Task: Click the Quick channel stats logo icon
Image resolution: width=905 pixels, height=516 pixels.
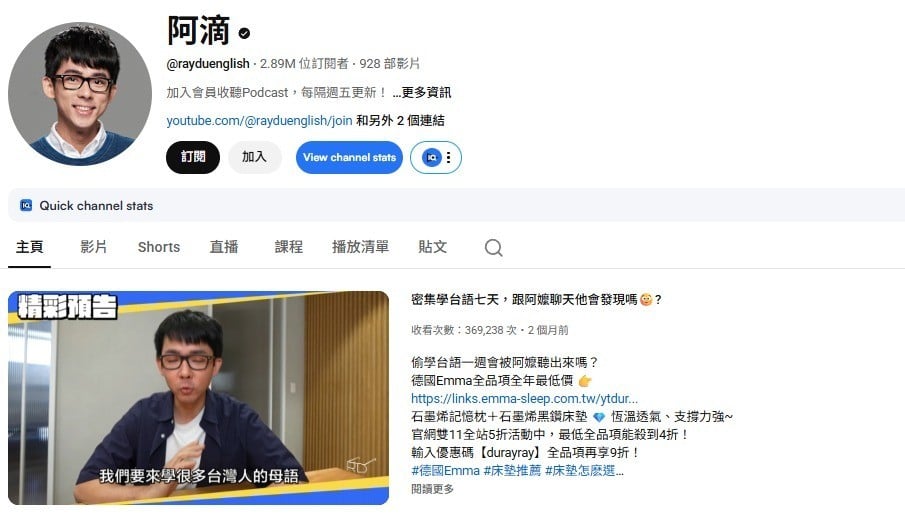Action: pyautogui.click(x=26, y=205)
